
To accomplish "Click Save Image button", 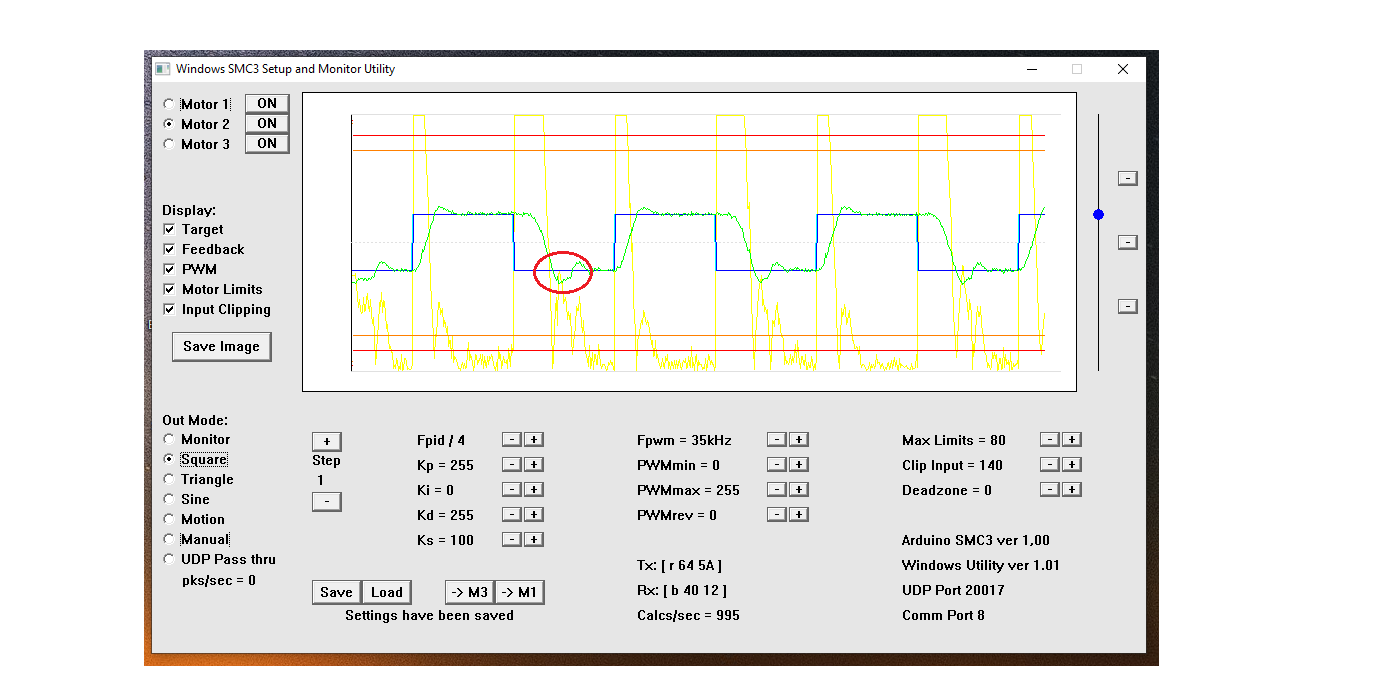I will [221, 347].
